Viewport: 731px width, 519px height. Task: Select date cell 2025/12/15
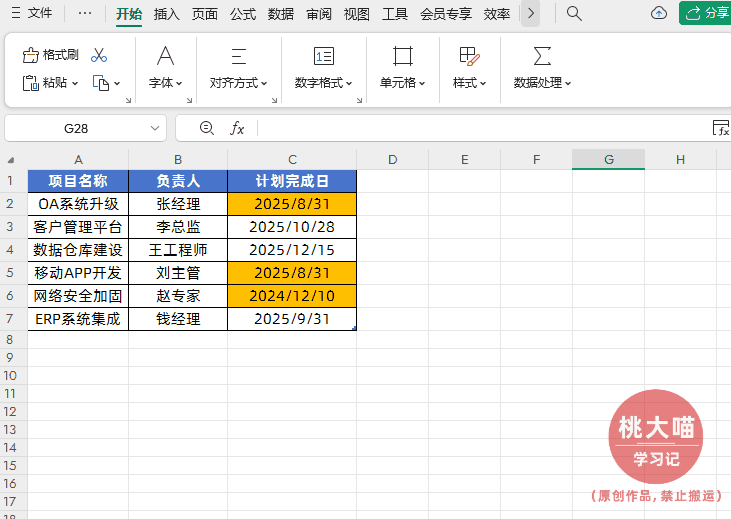292,250
